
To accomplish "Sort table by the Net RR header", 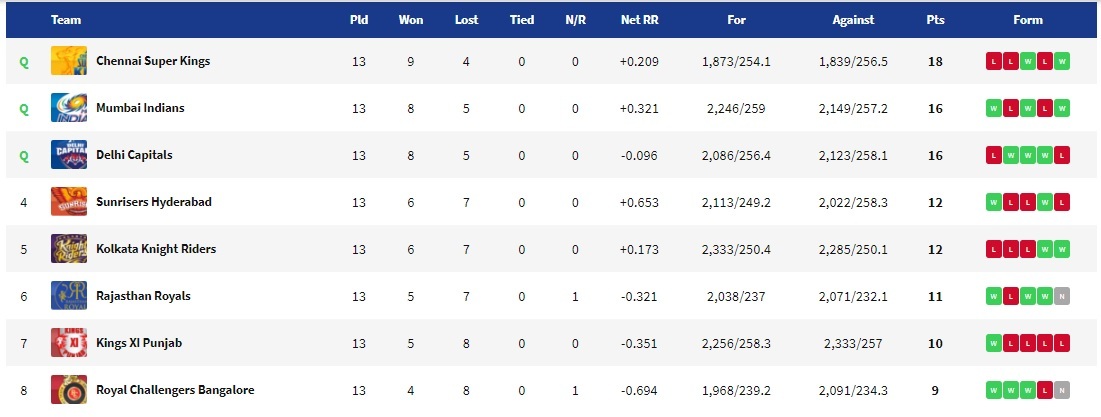I will pos(639,20).
